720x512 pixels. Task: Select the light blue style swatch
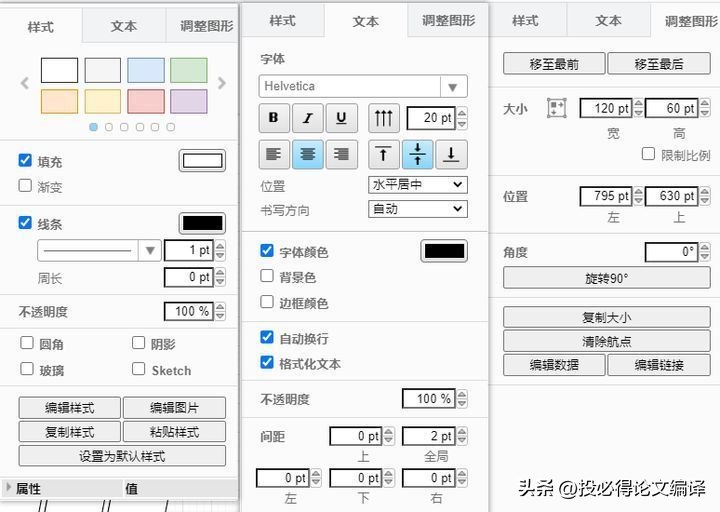tap(146, 70)
